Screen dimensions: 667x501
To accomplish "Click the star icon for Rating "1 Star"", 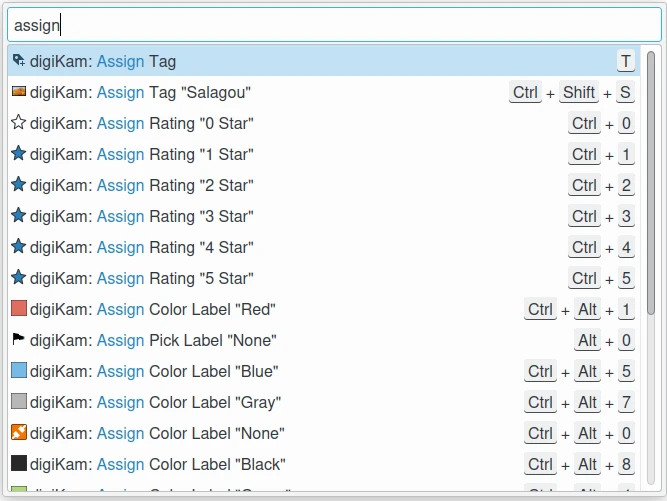I will (18, 154).
